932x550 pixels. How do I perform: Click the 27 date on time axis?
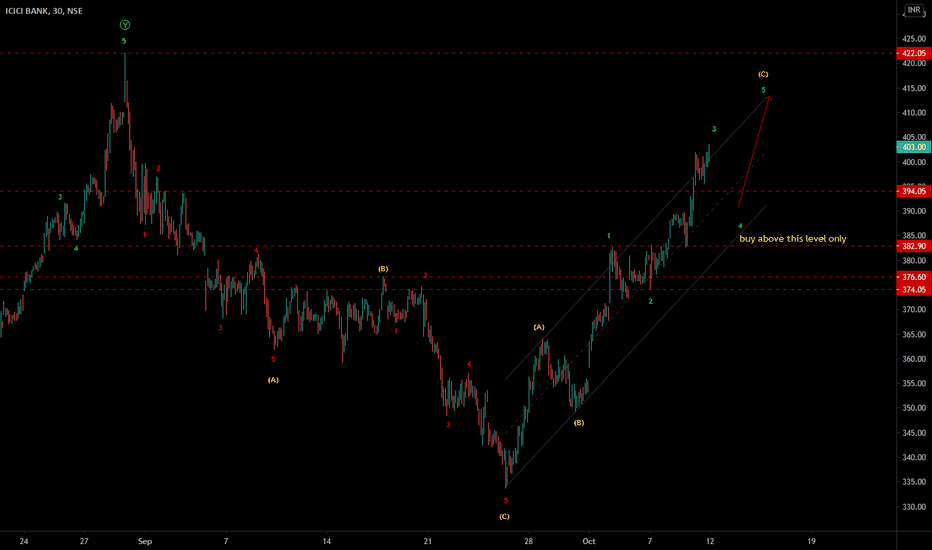click(84, 541)
